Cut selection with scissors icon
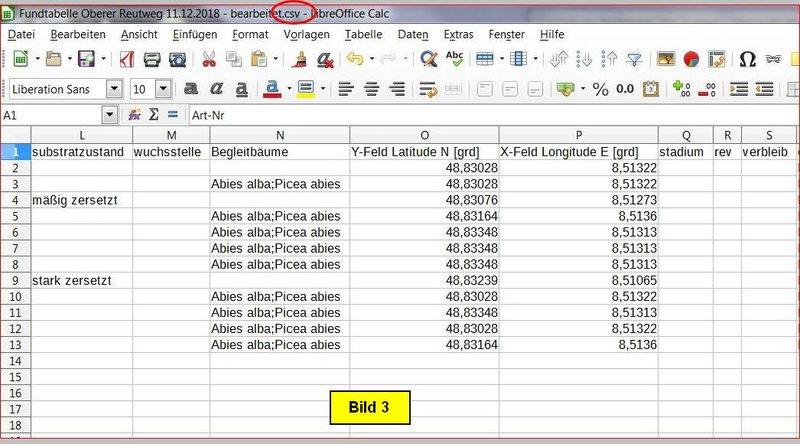800x444 pixels. (209, 59)
